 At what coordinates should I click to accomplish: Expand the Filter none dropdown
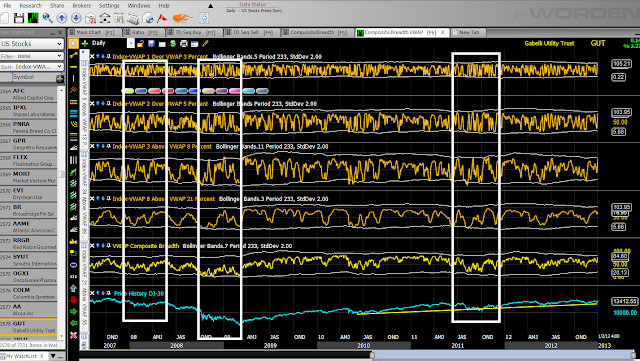point(32,56)
